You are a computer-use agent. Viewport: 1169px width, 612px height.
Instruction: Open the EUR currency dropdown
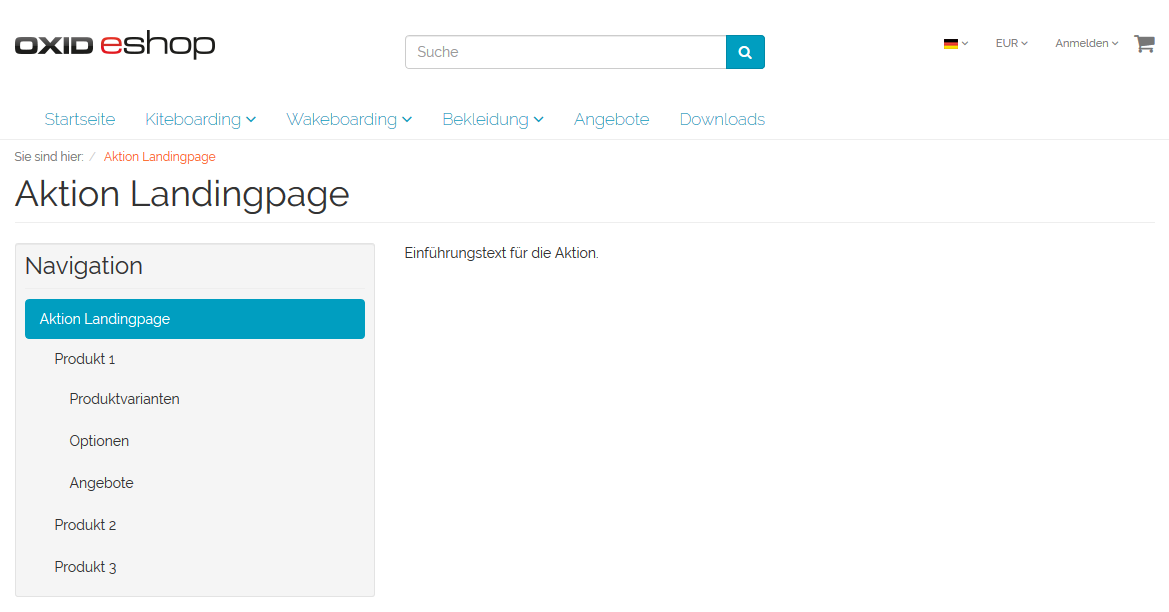(1012, 43)
